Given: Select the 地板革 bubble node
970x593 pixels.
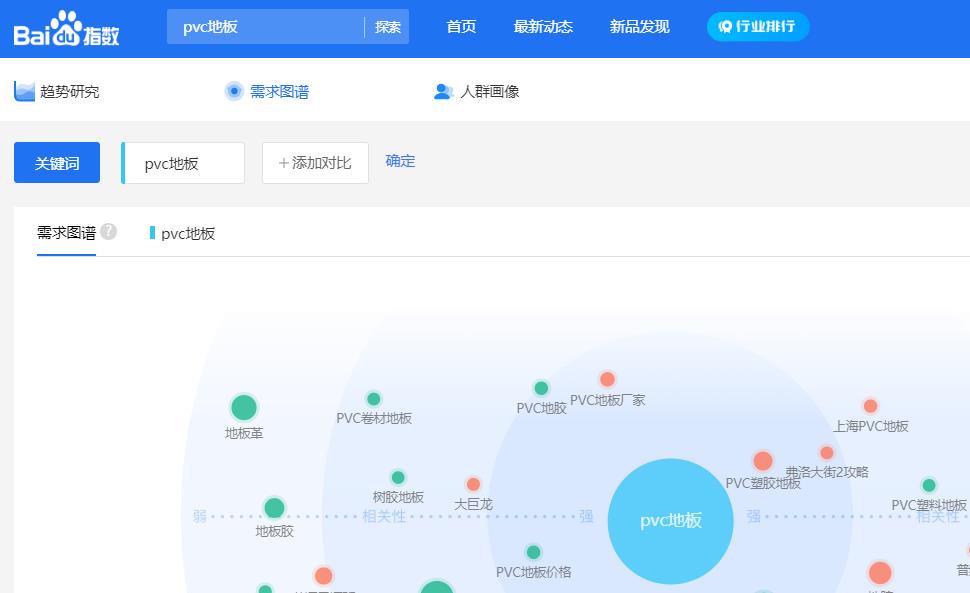Looking at the screenshot, I should (x=244, y=408).
